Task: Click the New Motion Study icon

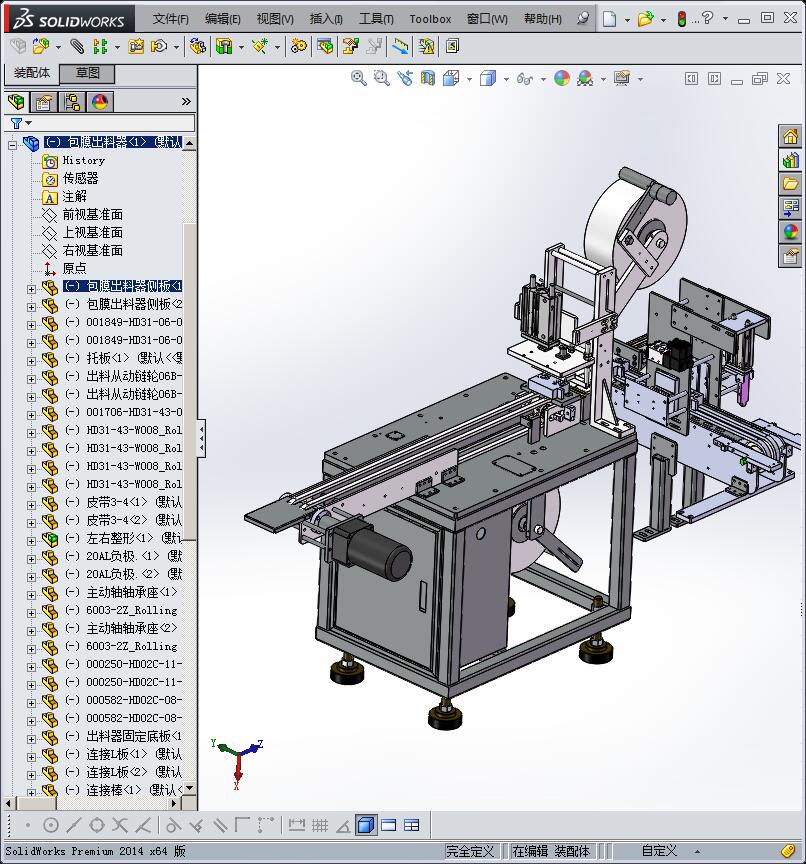Action: pyautogui.click(x=299, y=46)
